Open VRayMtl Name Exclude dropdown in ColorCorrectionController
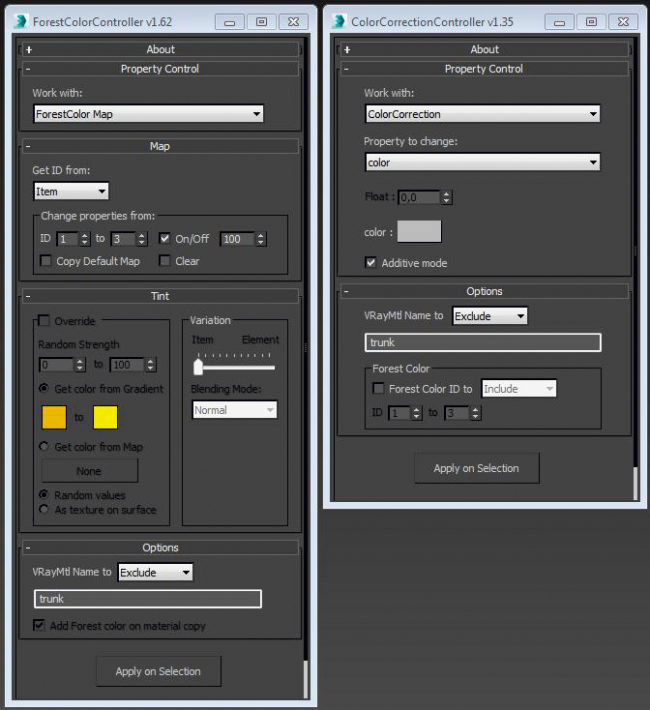 (490, 316)
